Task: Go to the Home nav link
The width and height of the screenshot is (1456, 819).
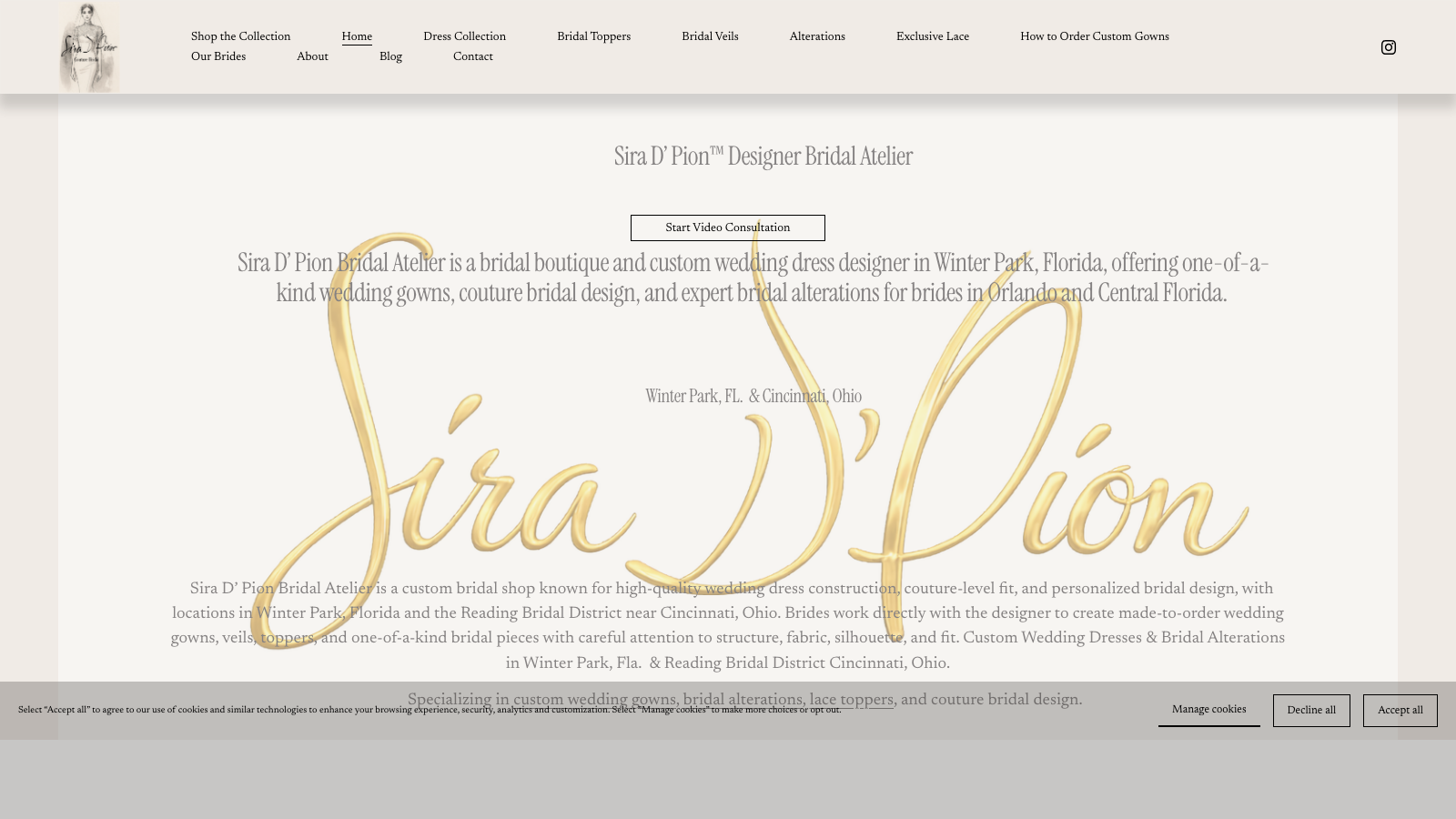Action: point(357,37)
